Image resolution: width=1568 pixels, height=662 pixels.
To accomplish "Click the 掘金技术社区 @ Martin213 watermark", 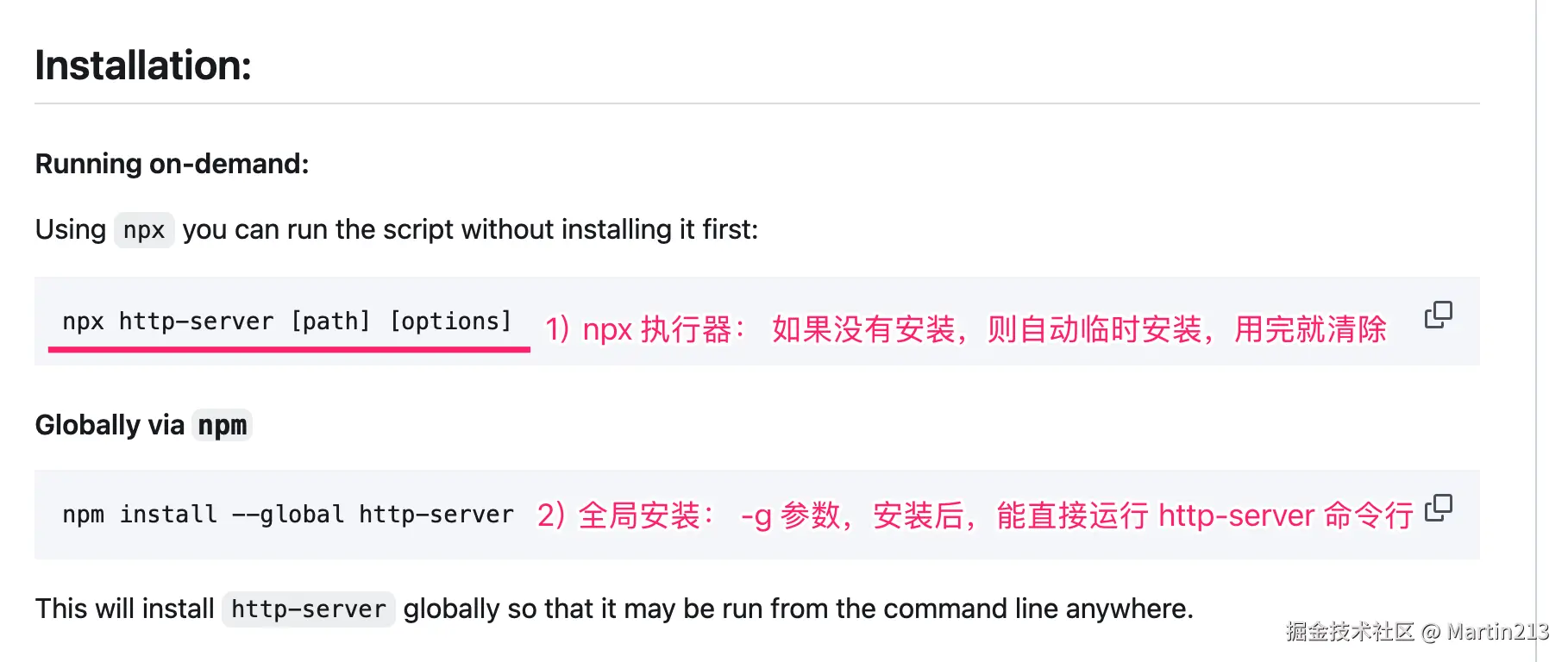I will coord(1417,632).
